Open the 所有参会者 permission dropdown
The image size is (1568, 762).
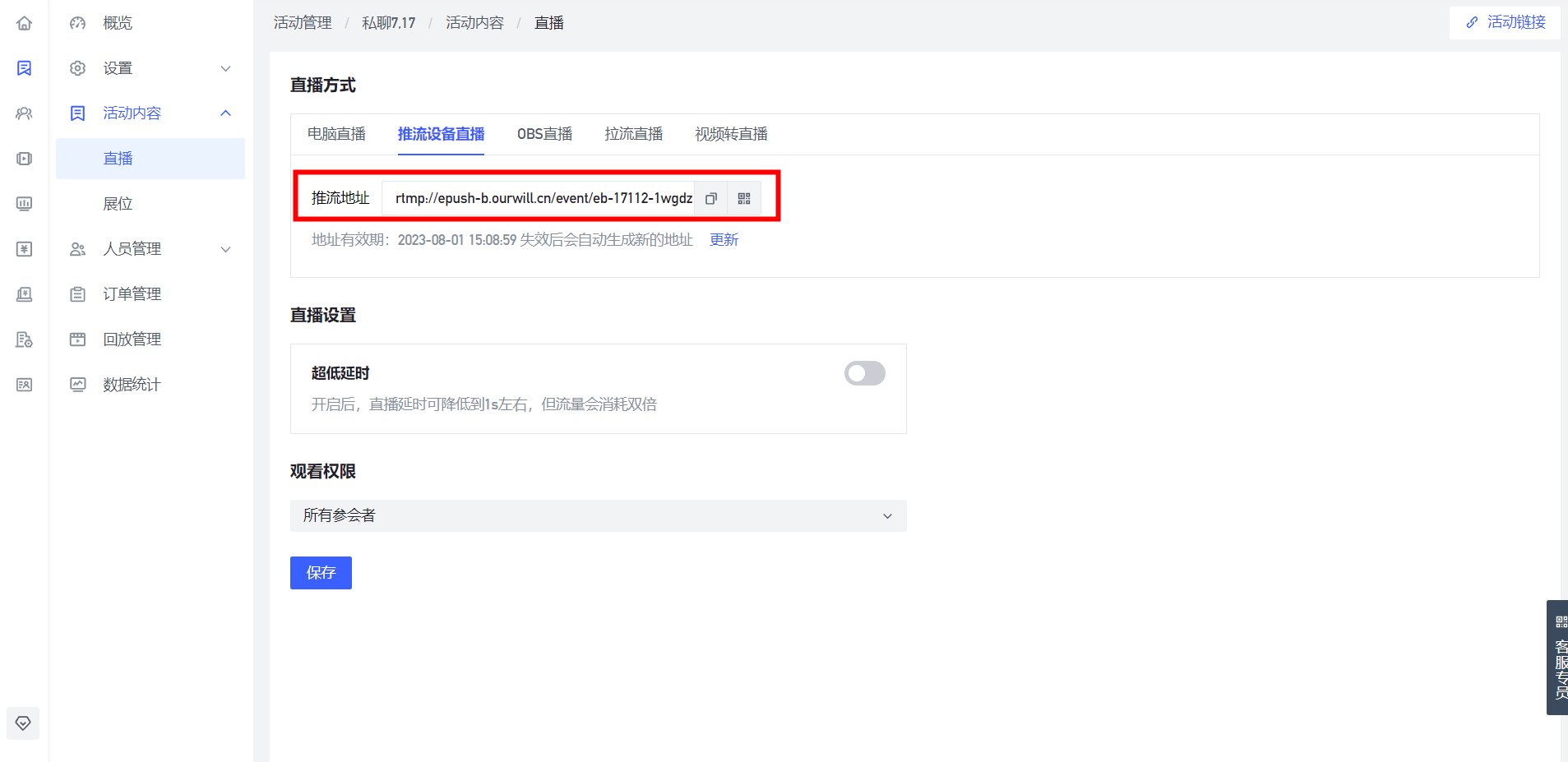click(598, 515)
